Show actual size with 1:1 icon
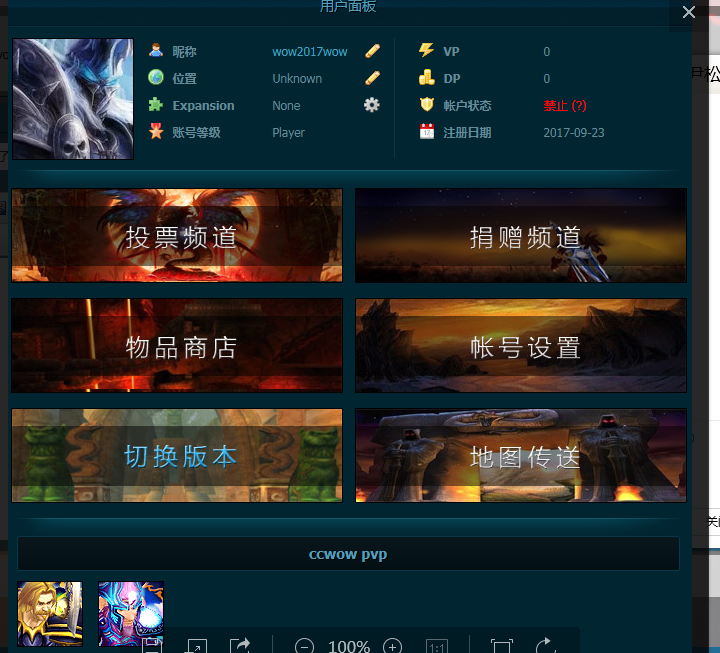This screenshot has height=653, width=720. coord(437,647)
